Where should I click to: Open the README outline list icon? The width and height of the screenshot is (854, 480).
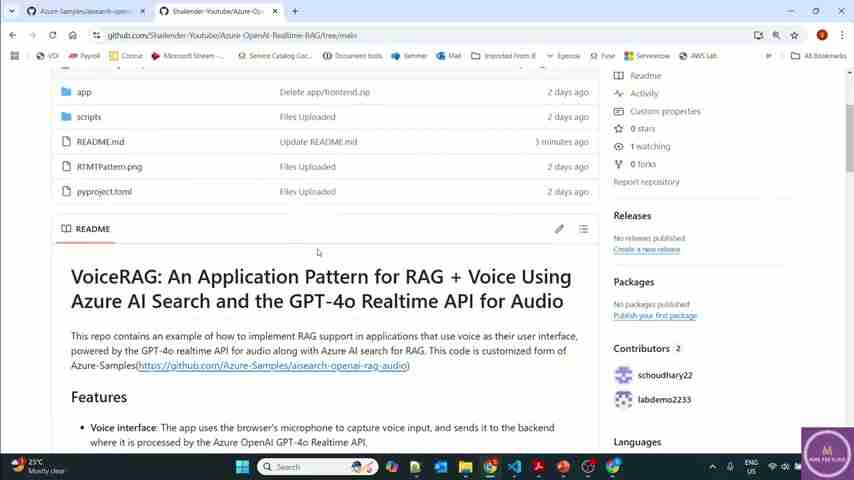583,229
